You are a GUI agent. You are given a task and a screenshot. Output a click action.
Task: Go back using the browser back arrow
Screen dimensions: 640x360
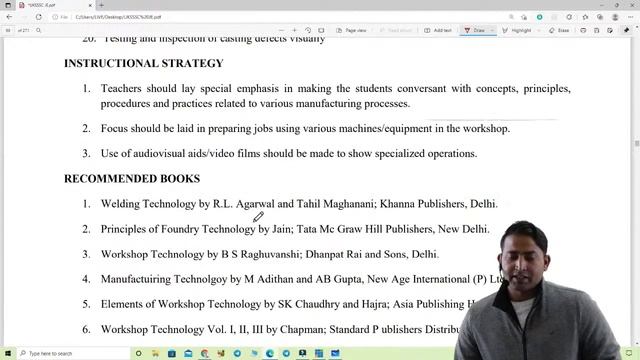pos(9,17)
